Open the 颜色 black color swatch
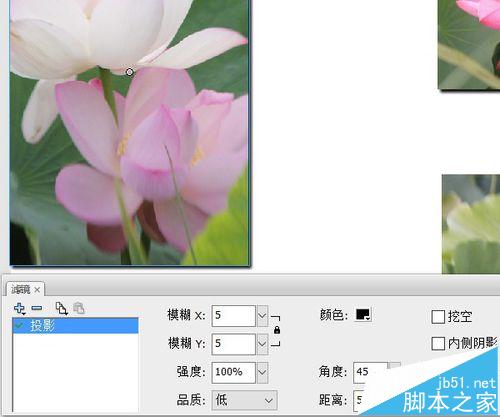 pyautogui.click(x=363, y=315)
